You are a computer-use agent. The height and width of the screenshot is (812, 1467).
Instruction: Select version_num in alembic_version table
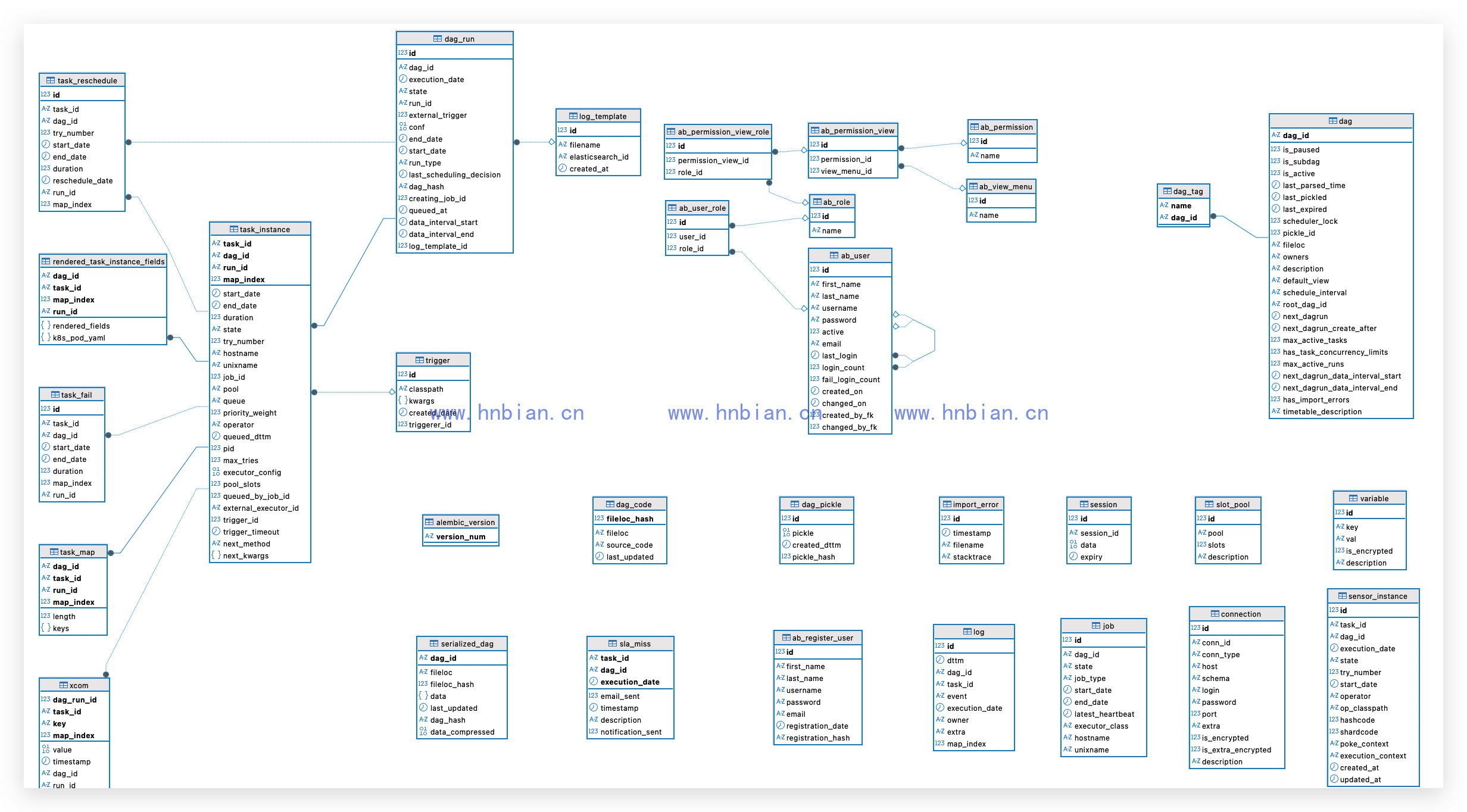pos(461,536)
